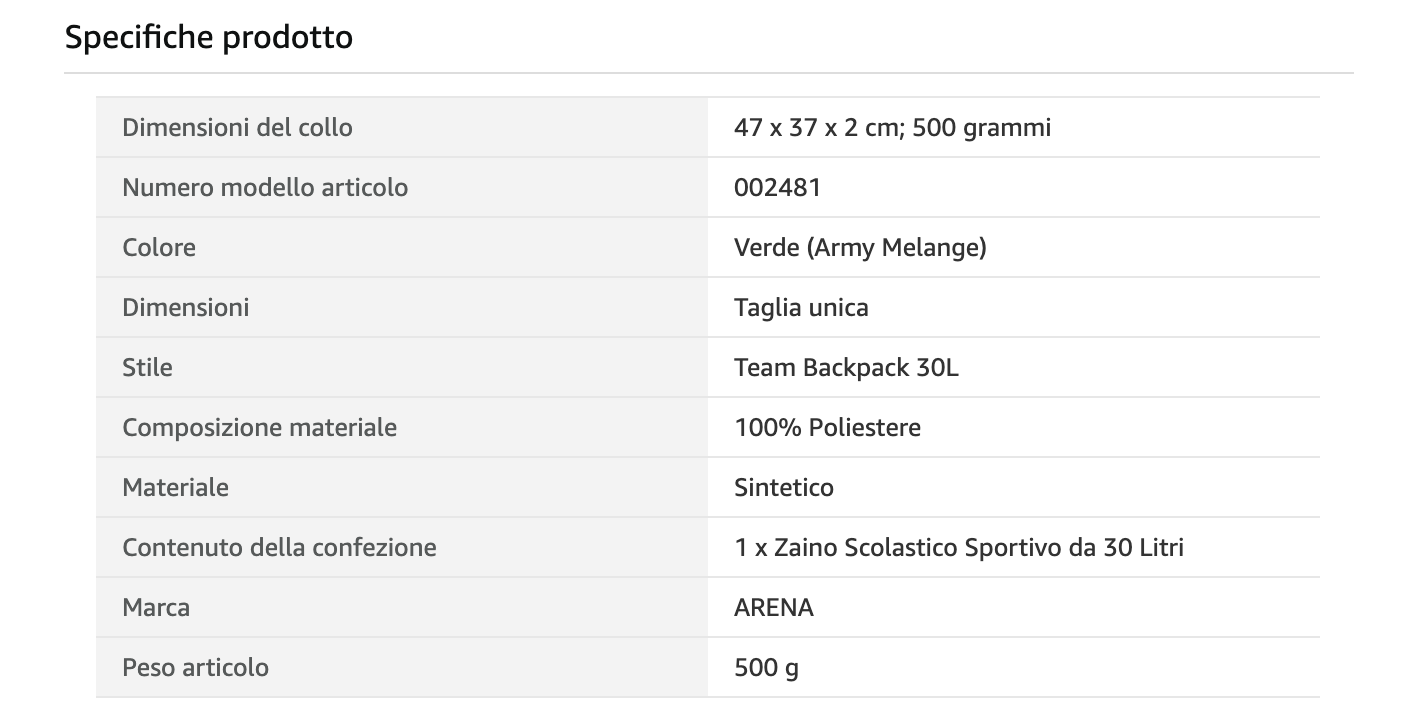Select the Marca row label
This screenshot has height=706, width=1402.
(x=156, y=607)
